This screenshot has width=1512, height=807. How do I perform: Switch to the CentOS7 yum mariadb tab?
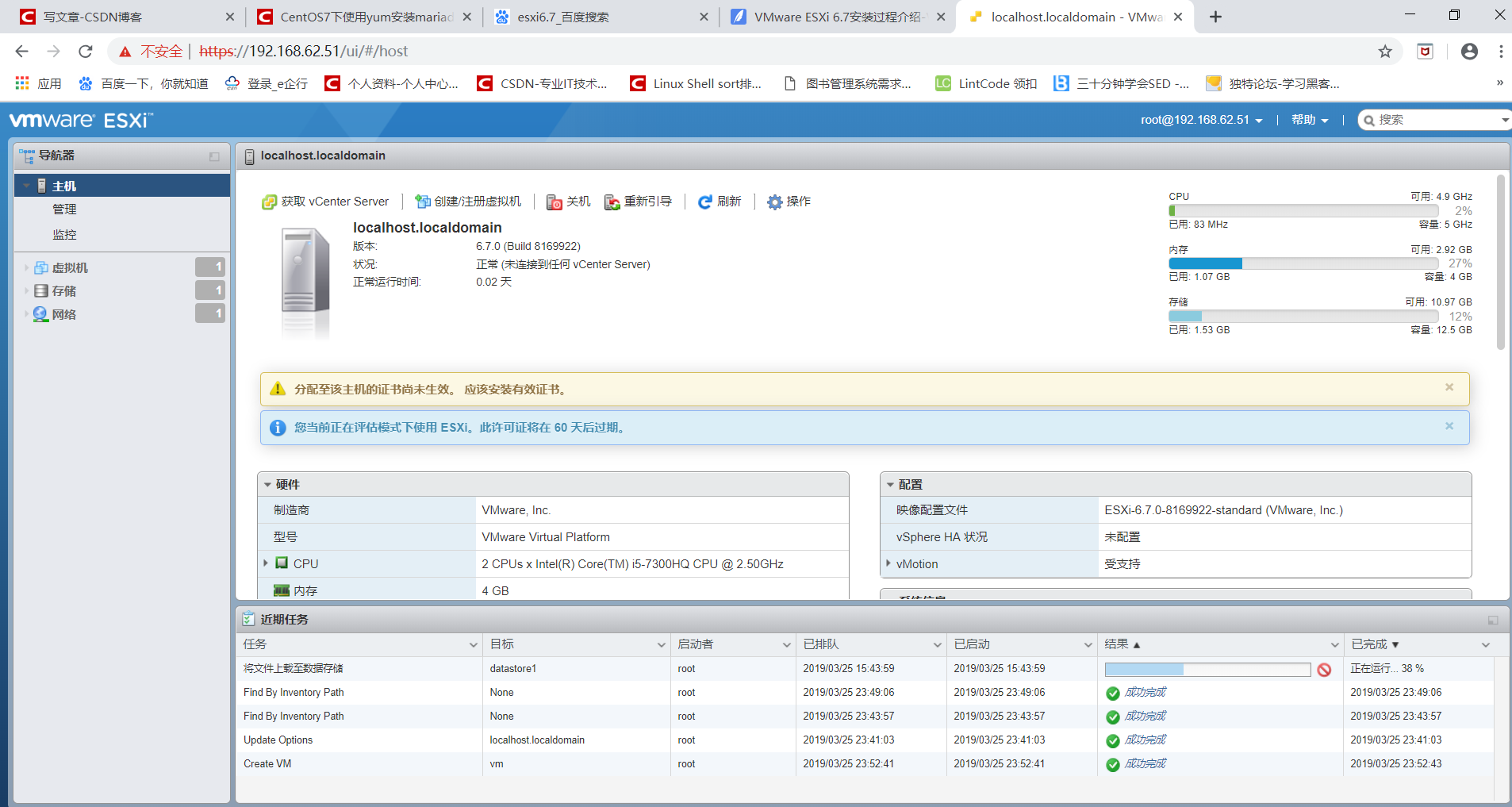pos(364,17)
